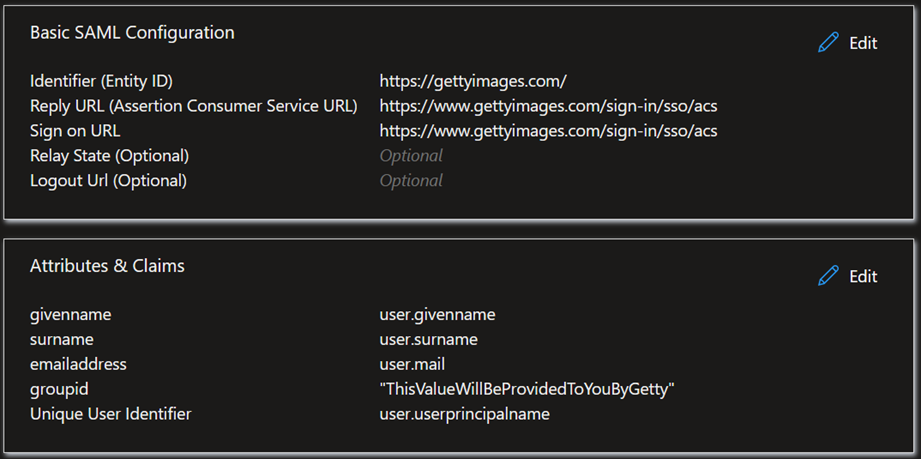The width and height of the screenshot is (921, 459).
Task: Click the pencil icon for Attributes & Claims
Action: pyautogui.click(x=828, y=276)
